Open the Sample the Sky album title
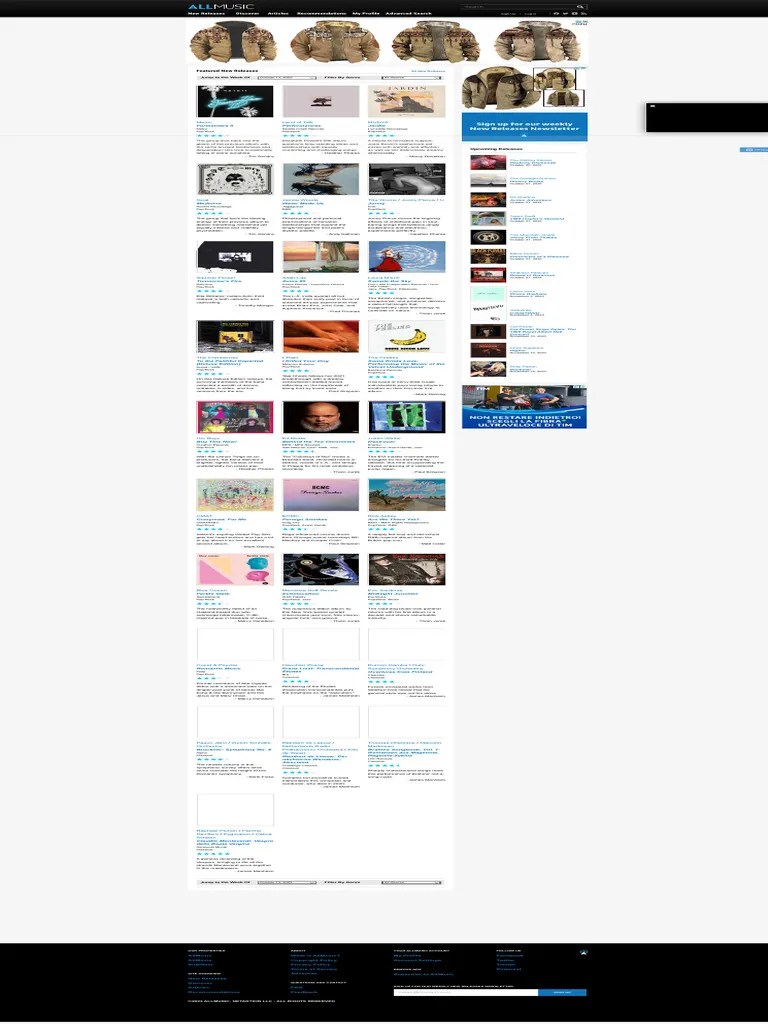This screenshot has width=768, height=1024. click(389, 281)
